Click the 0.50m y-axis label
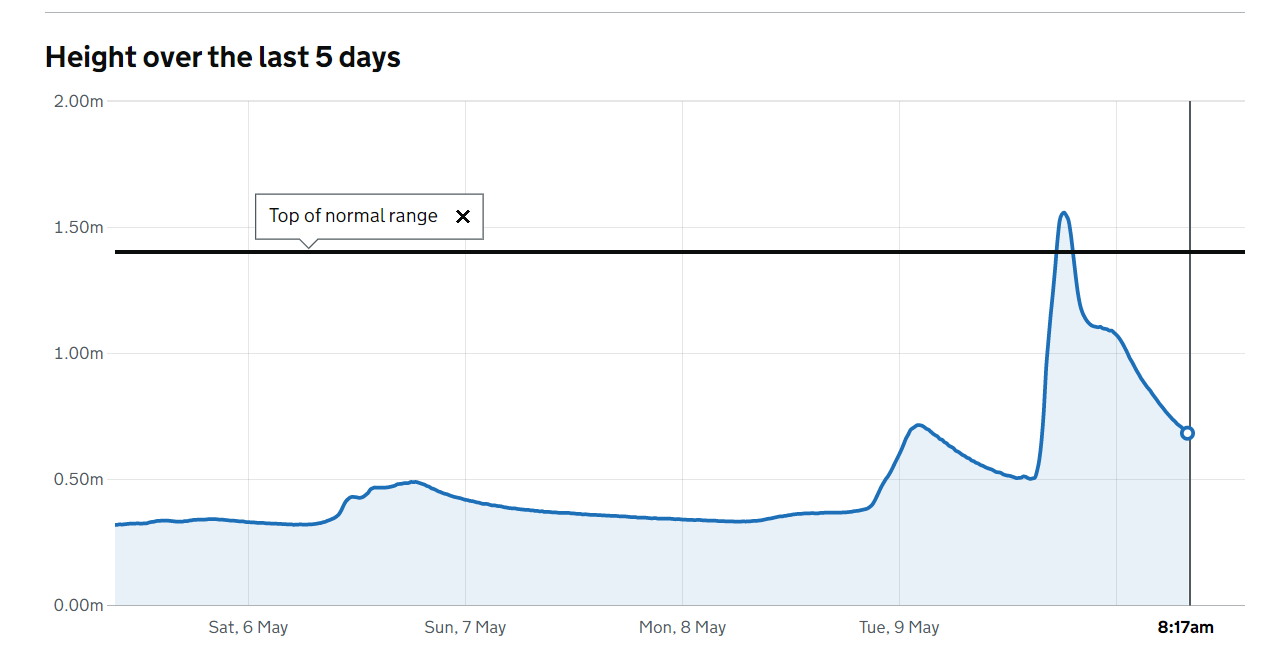This screenshot has width=1273, height=658. pyautogui.click(x=79, y=480)
